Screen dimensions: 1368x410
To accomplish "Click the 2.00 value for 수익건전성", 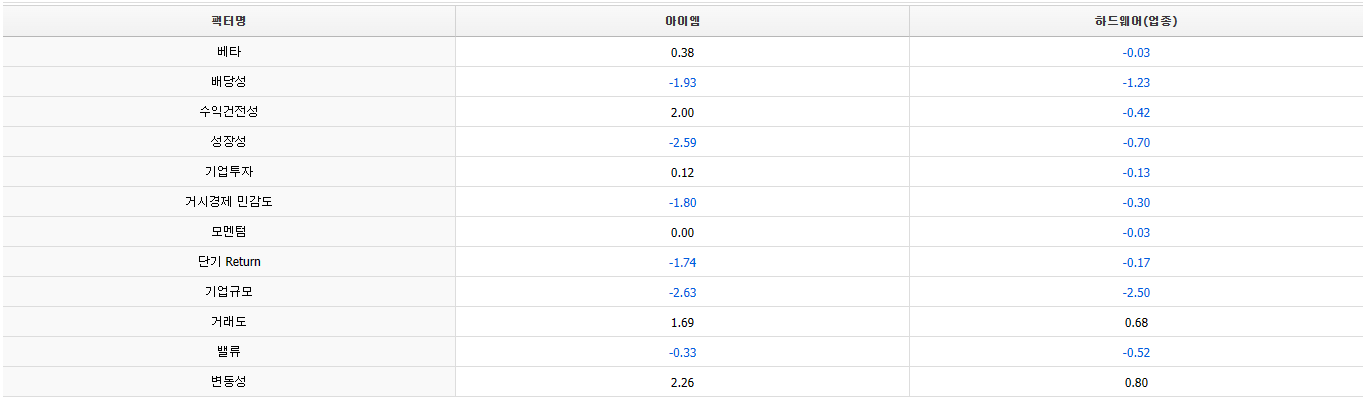I will coord(682,112).
